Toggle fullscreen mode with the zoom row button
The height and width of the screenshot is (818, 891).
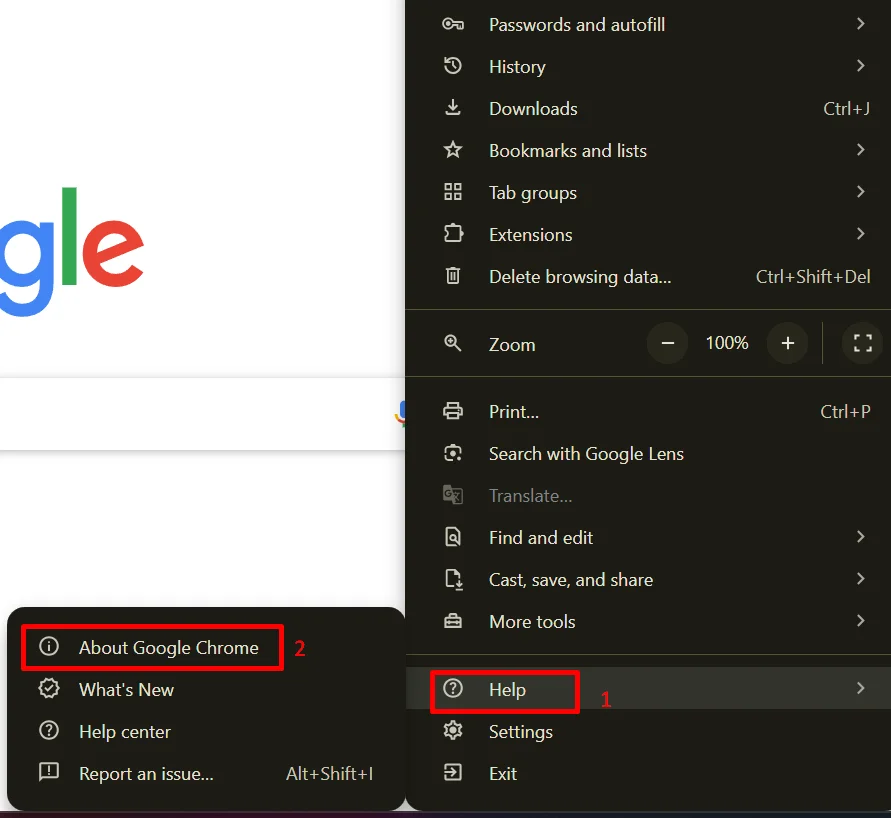coord(863,343)
